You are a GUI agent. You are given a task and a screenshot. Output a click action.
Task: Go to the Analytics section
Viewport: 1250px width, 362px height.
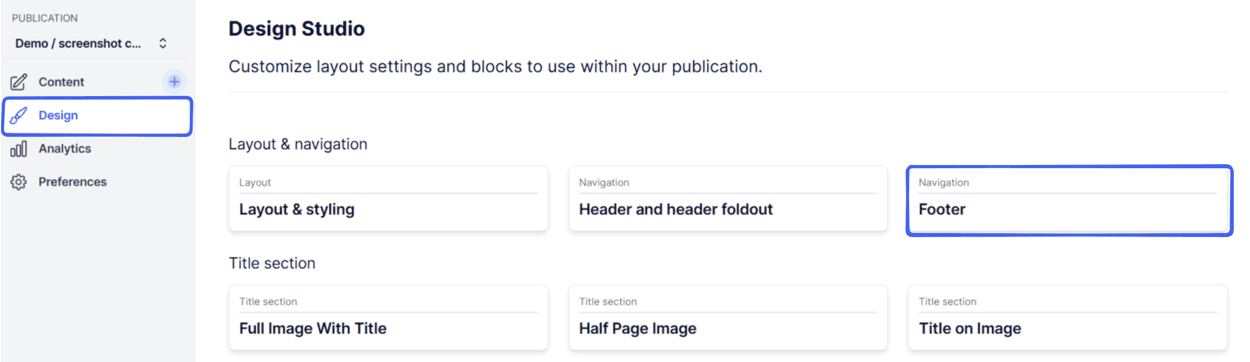[65, 149]
